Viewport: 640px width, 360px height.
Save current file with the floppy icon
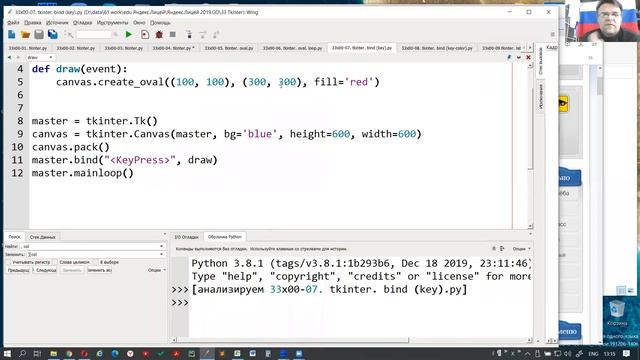(39, 35)
